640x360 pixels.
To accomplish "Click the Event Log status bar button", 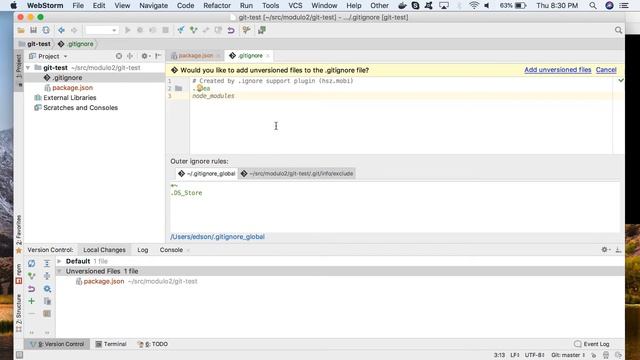I will [x=591, y=344].
